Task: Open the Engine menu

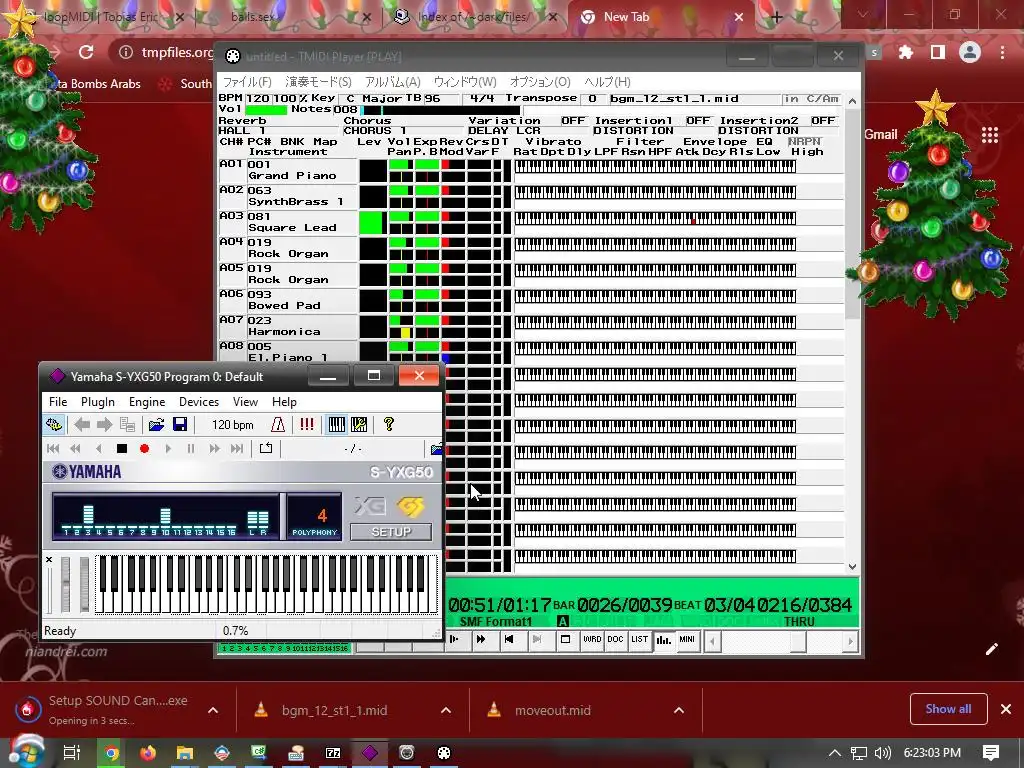Action: pyautogui.click(x=147, y=402)
